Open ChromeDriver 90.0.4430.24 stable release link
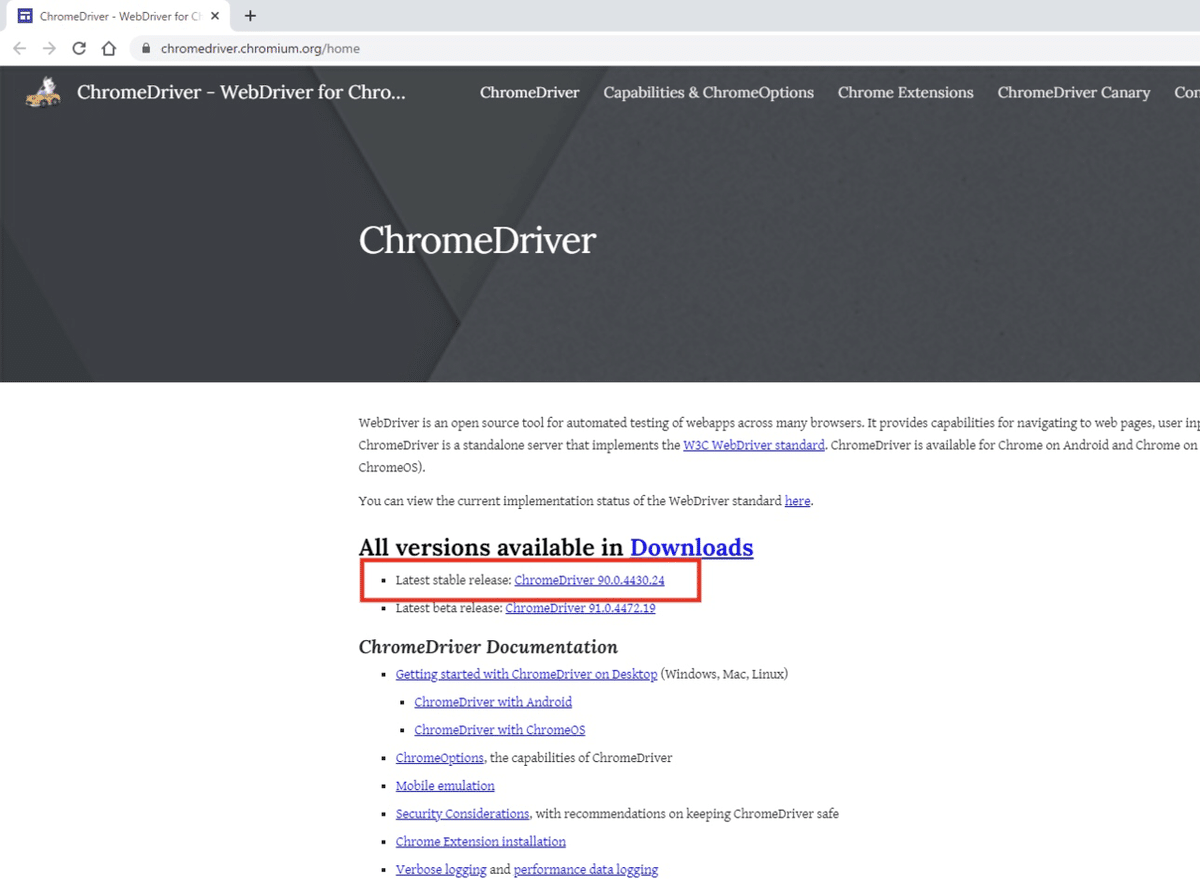The image size is (1200, 896). pyautogui.click(x=589, y=580)
